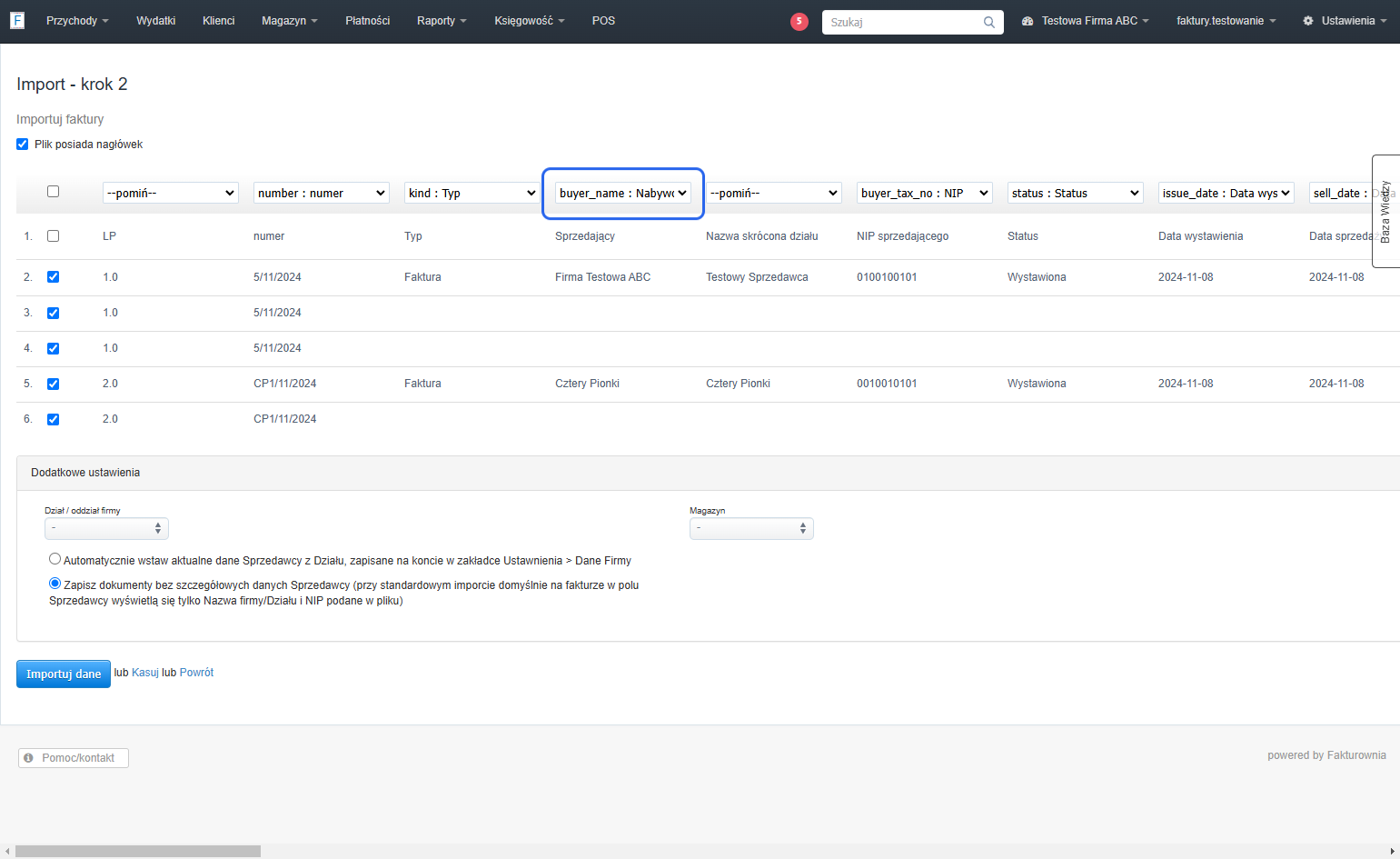Image resolution: width=1400 pixels, height=859 pixels.
Task: Click the dashboard icon beside Testowa Firma ABC
Action: click(1028, 21)
